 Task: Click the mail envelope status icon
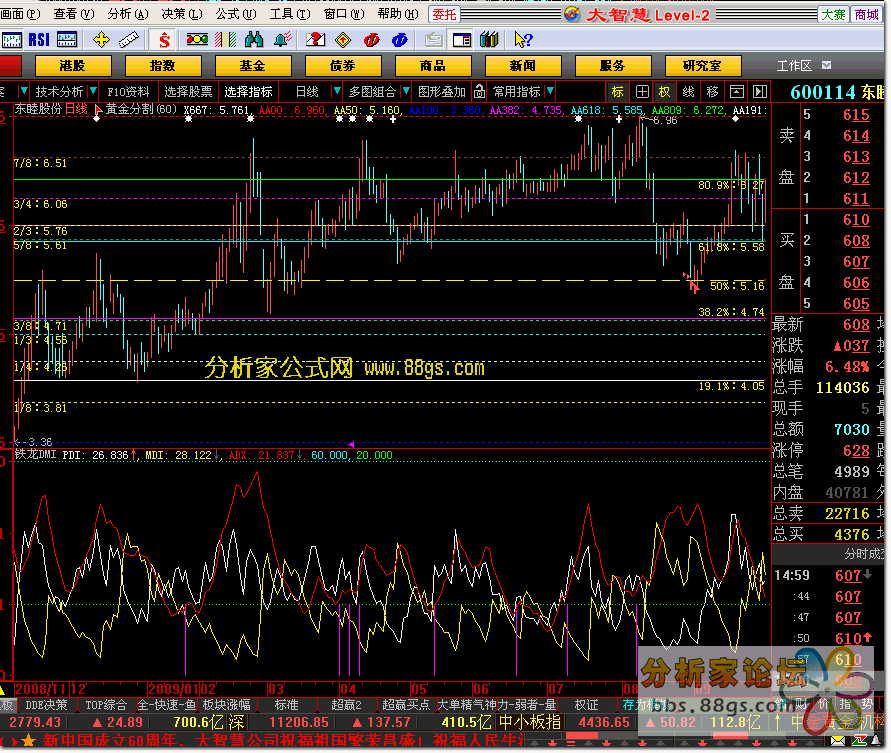tap(838, 740)
